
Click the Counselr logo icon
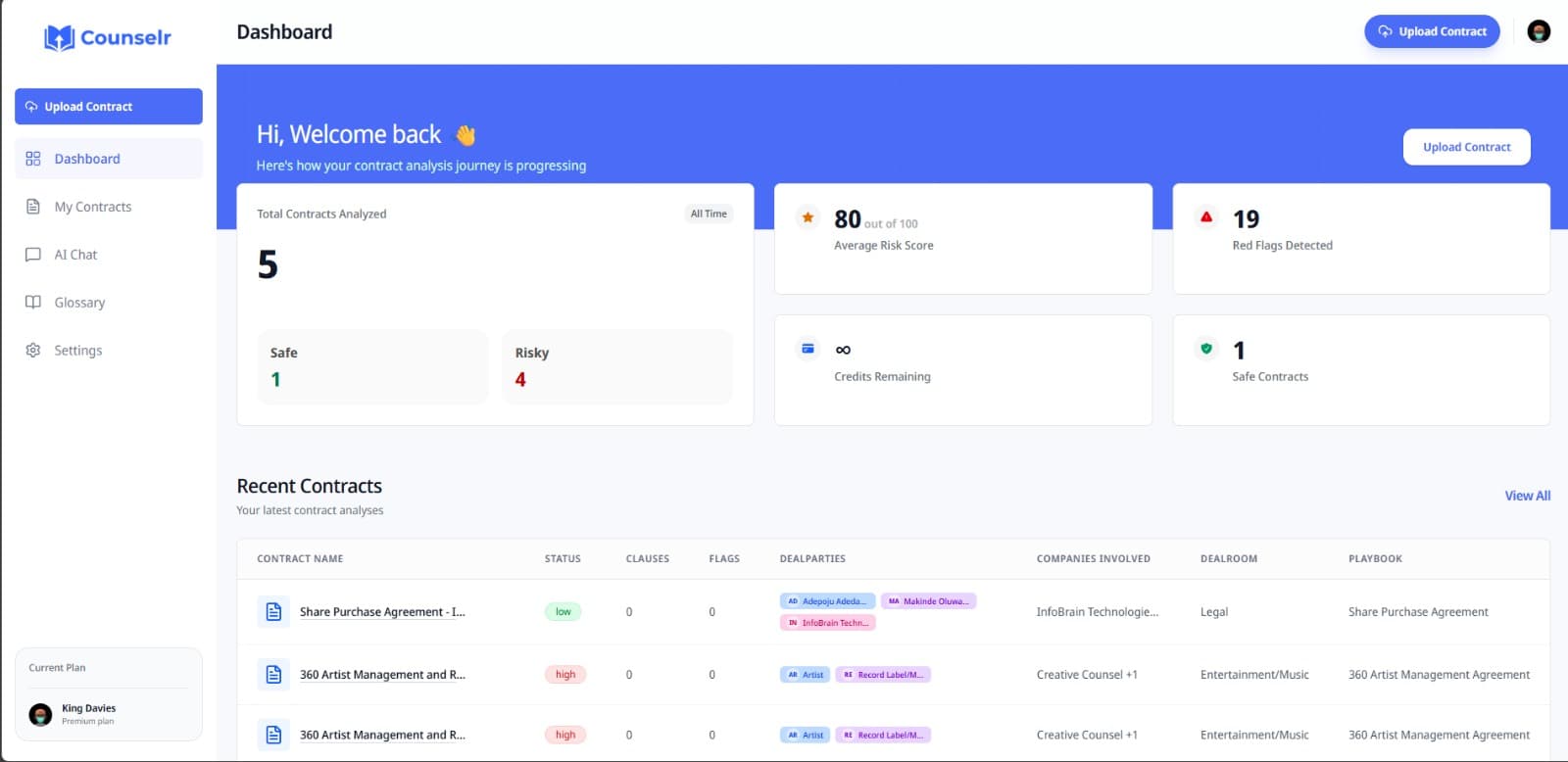(x=60, y=38)
